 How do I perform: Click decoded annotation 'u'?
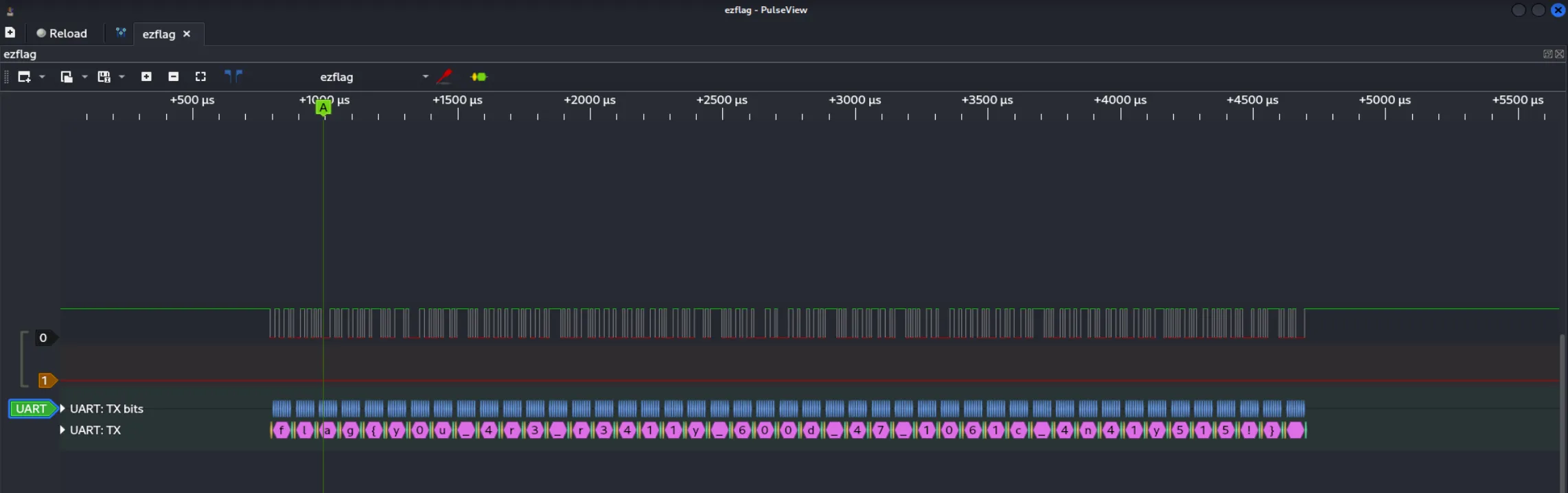[443, 431]
